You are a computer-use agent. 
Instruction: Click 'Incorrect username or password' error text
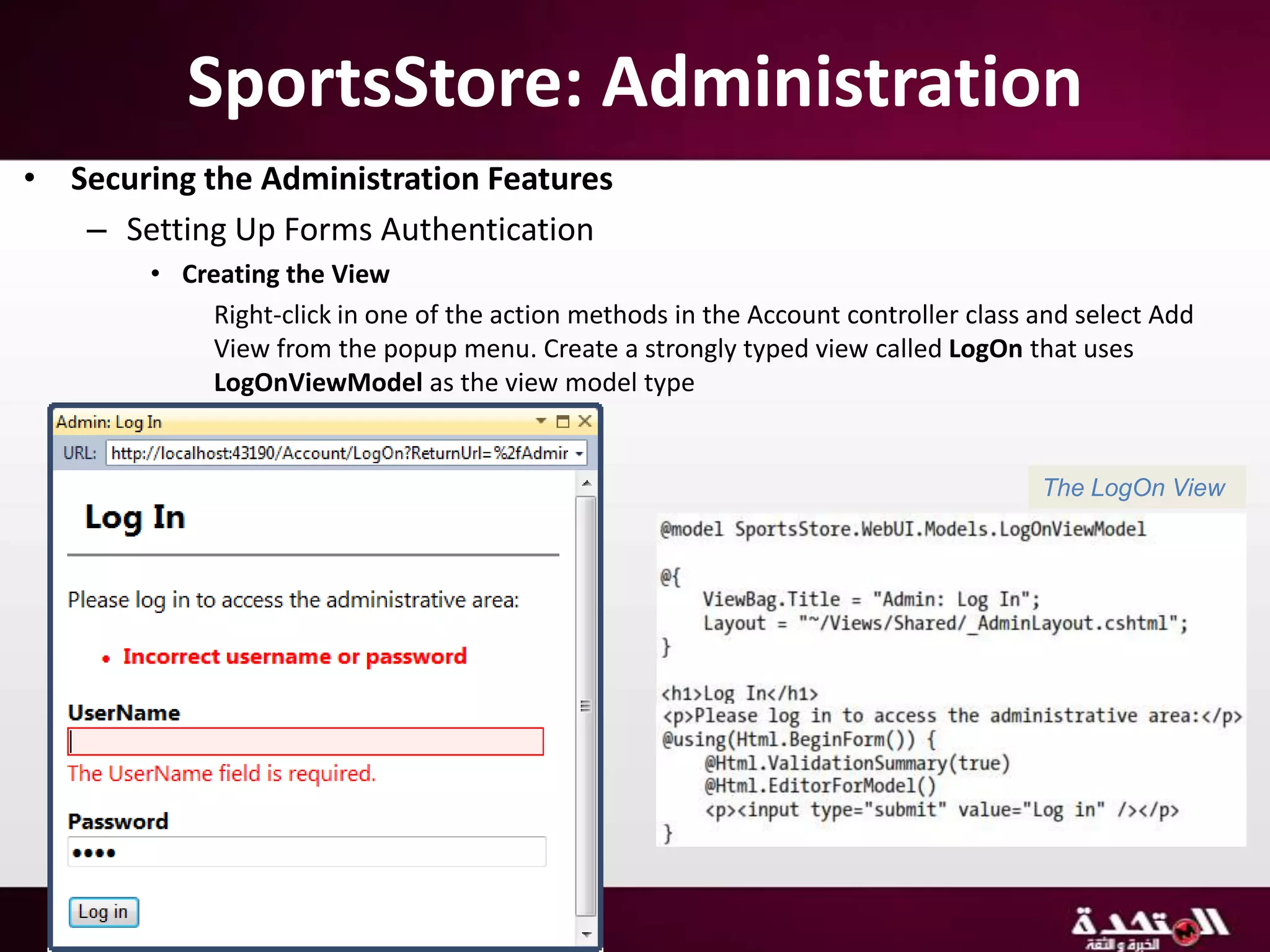click(295, 656)
